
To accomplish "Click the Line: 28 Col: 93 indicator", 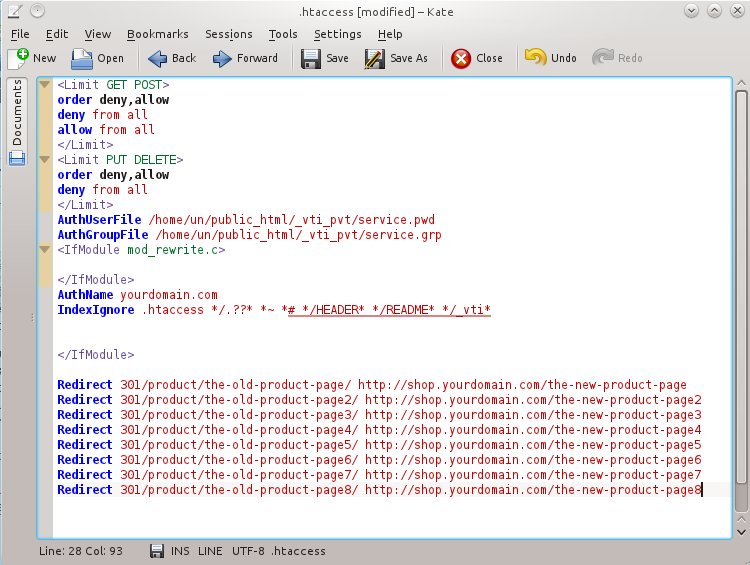I will [81, 551].
